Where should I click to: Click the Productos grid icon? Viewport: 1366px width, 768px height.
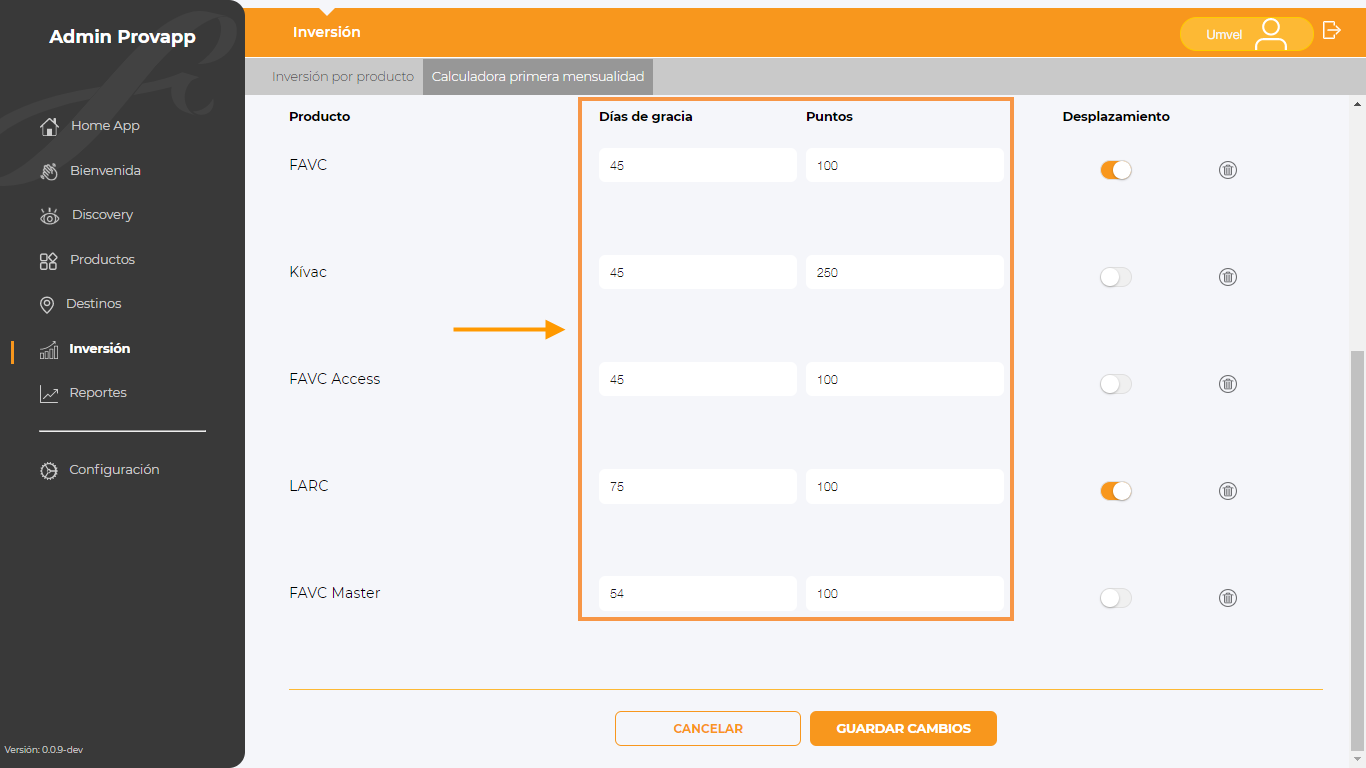pos(48,261)
